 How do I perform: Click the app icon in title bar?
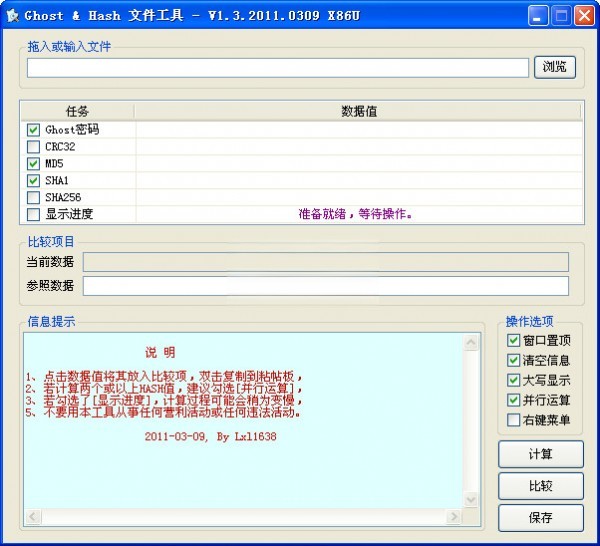coord(13,15)
